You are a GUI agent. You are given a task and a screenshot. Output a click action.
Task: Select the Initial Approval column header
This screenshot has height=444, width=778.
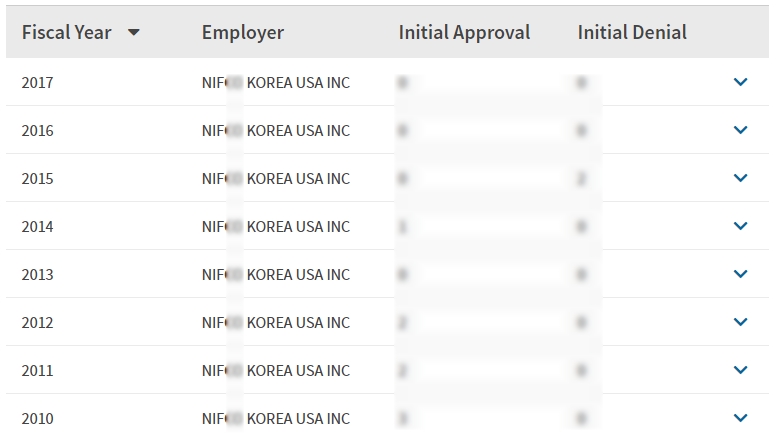pos(464,33)
